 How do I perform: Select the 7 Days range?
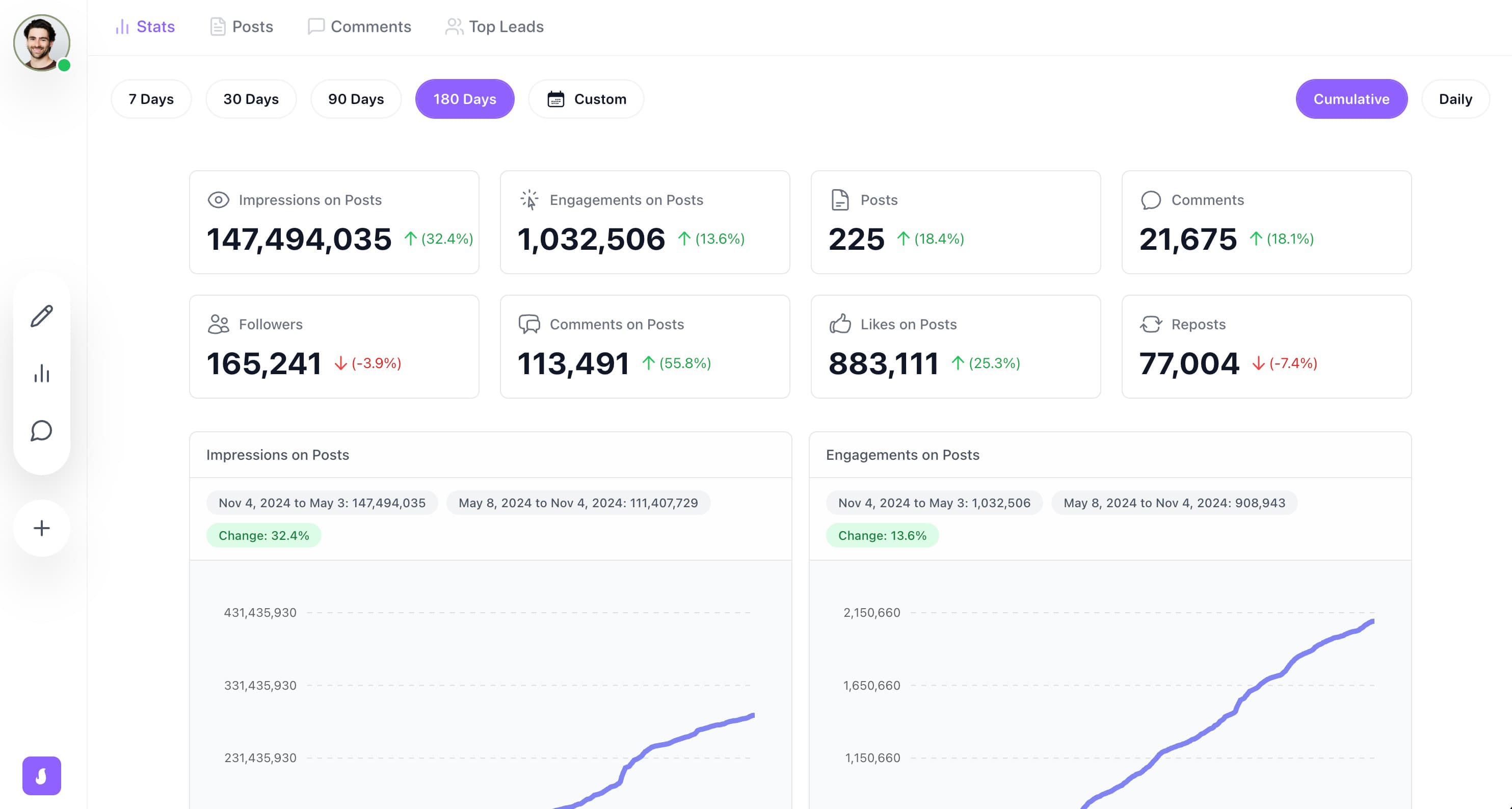tap(151, 99)
